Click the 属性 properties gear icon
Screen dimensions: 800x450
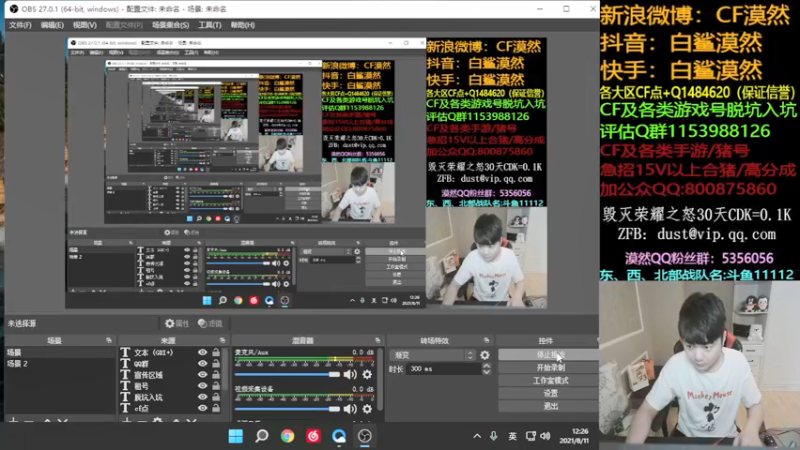pos(170,323)
